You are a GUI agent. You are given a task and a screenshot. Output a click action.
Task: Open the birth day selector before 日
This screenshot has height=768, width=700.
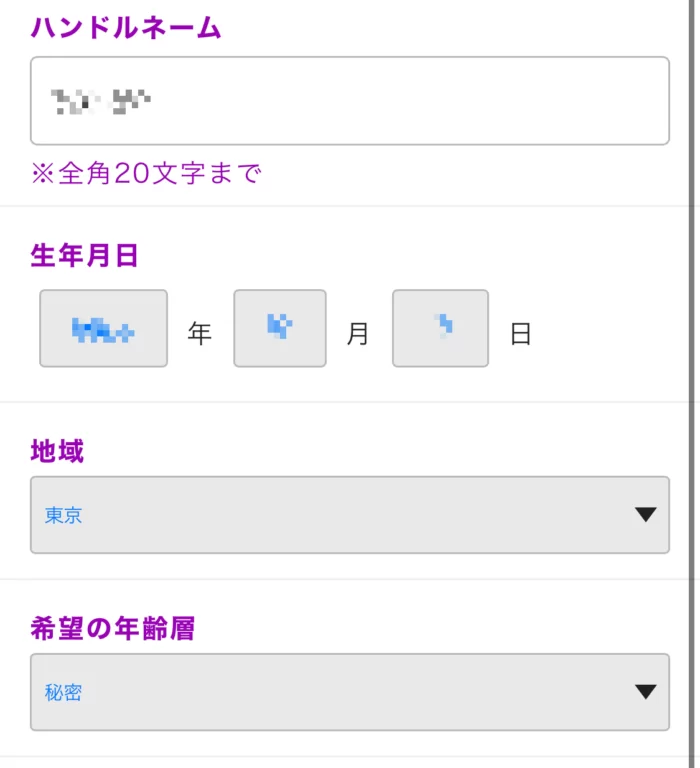click(440, 328)
